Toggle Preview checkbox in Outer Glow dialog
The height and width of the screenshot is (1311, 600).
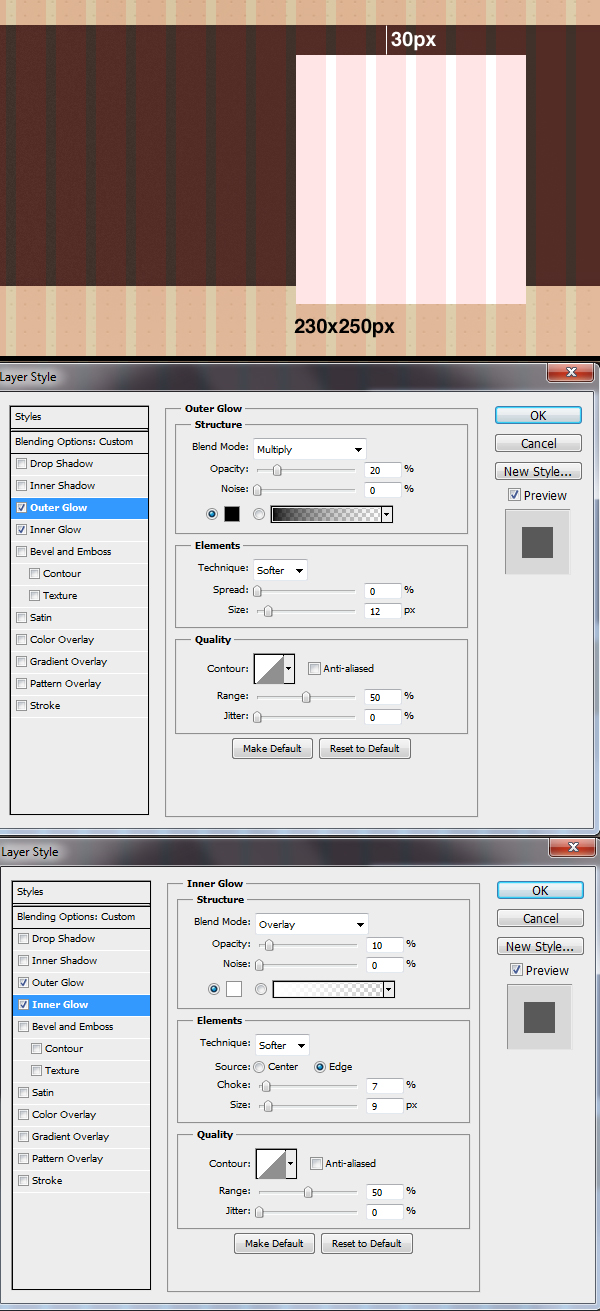[514, 495]
